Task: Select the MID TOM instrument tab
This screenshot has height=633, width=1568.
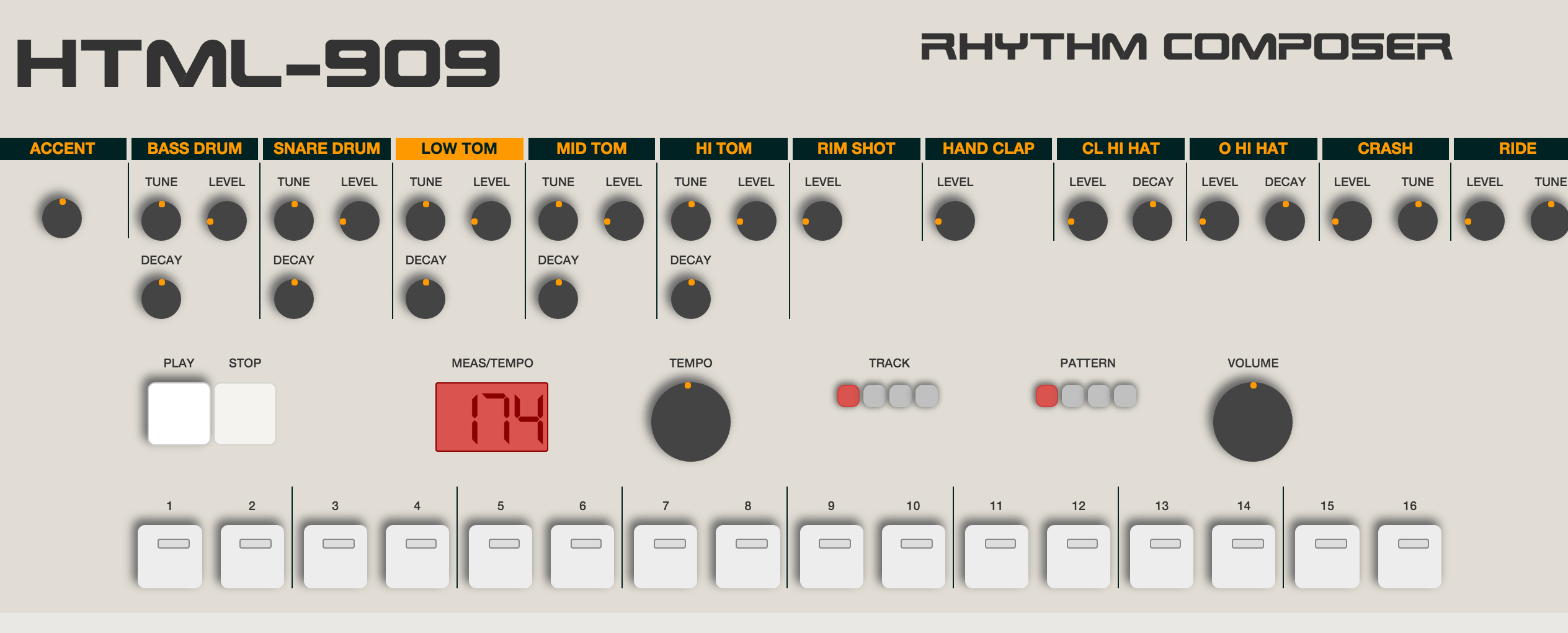Action: tap(592, 149)
